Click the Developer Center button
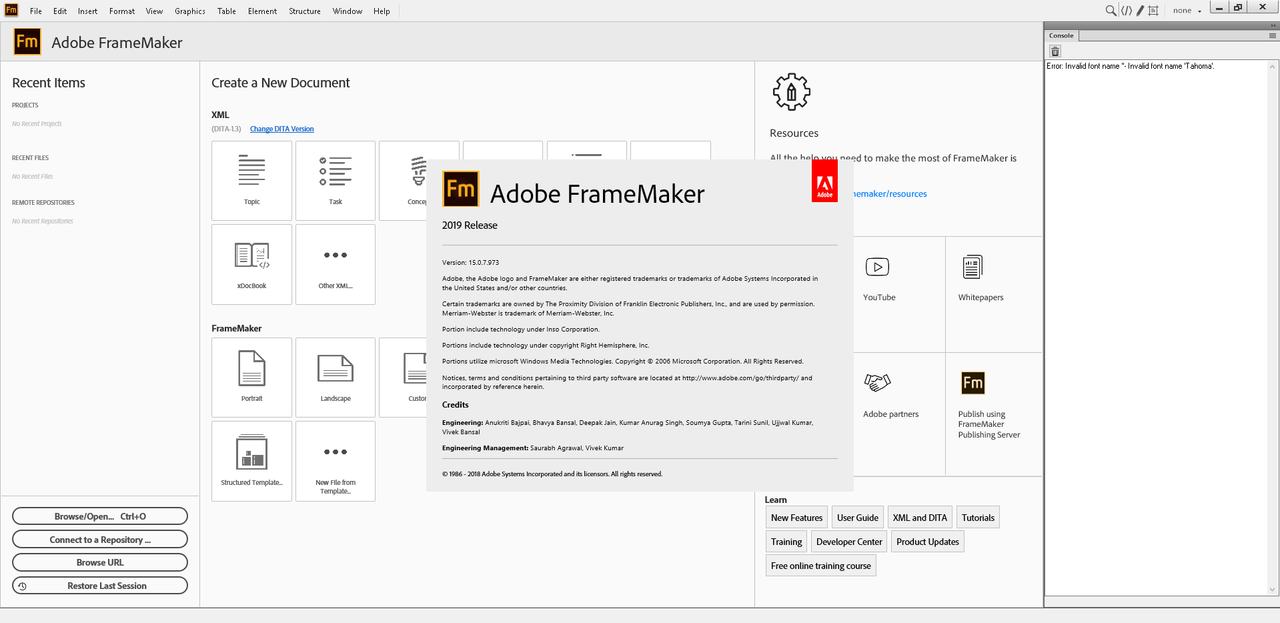 point(849,542)
